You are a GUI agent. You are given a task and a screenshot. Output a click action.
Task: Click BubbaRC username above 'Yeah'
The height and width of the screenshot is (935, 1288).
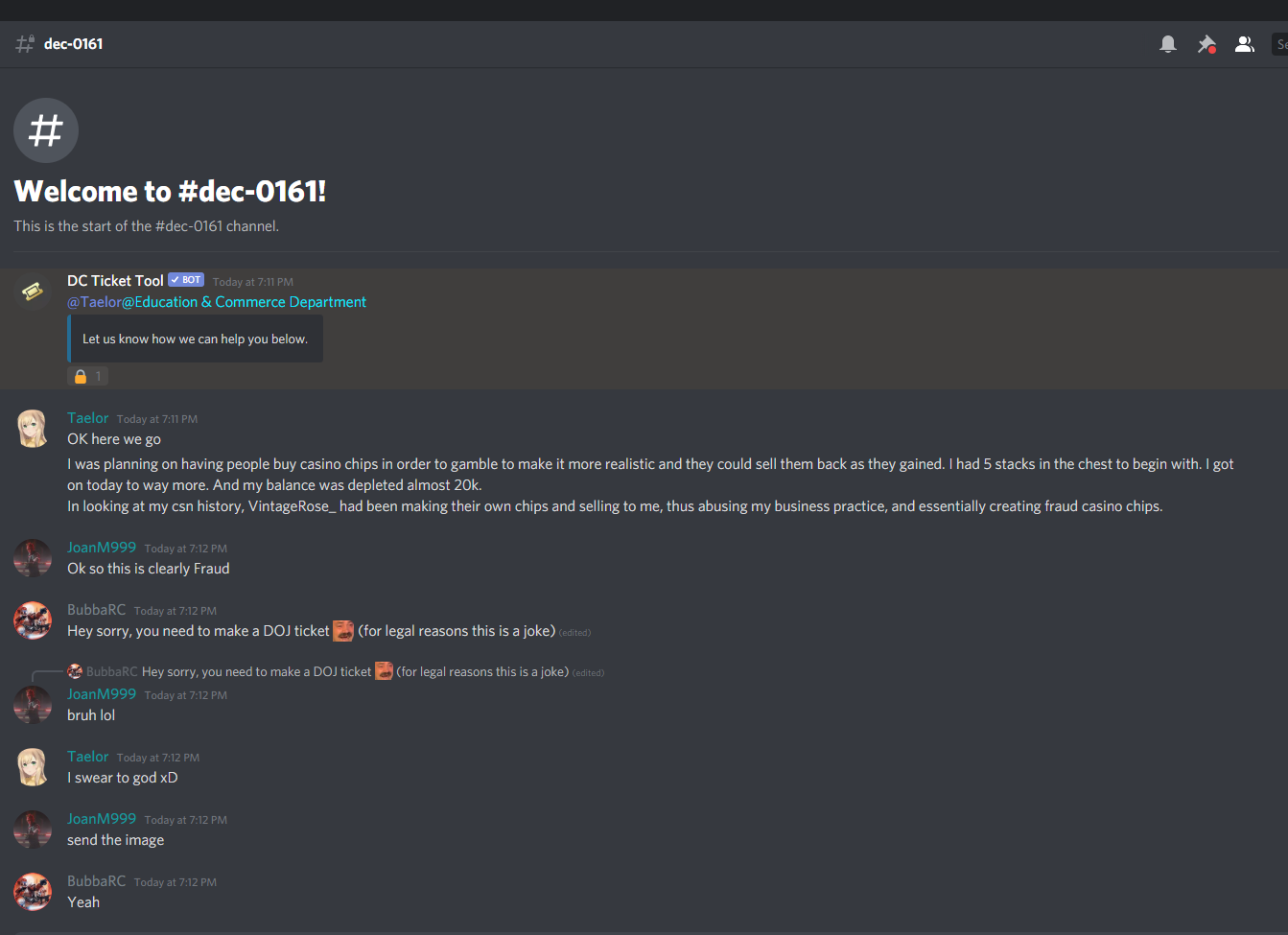pos(96,881)
